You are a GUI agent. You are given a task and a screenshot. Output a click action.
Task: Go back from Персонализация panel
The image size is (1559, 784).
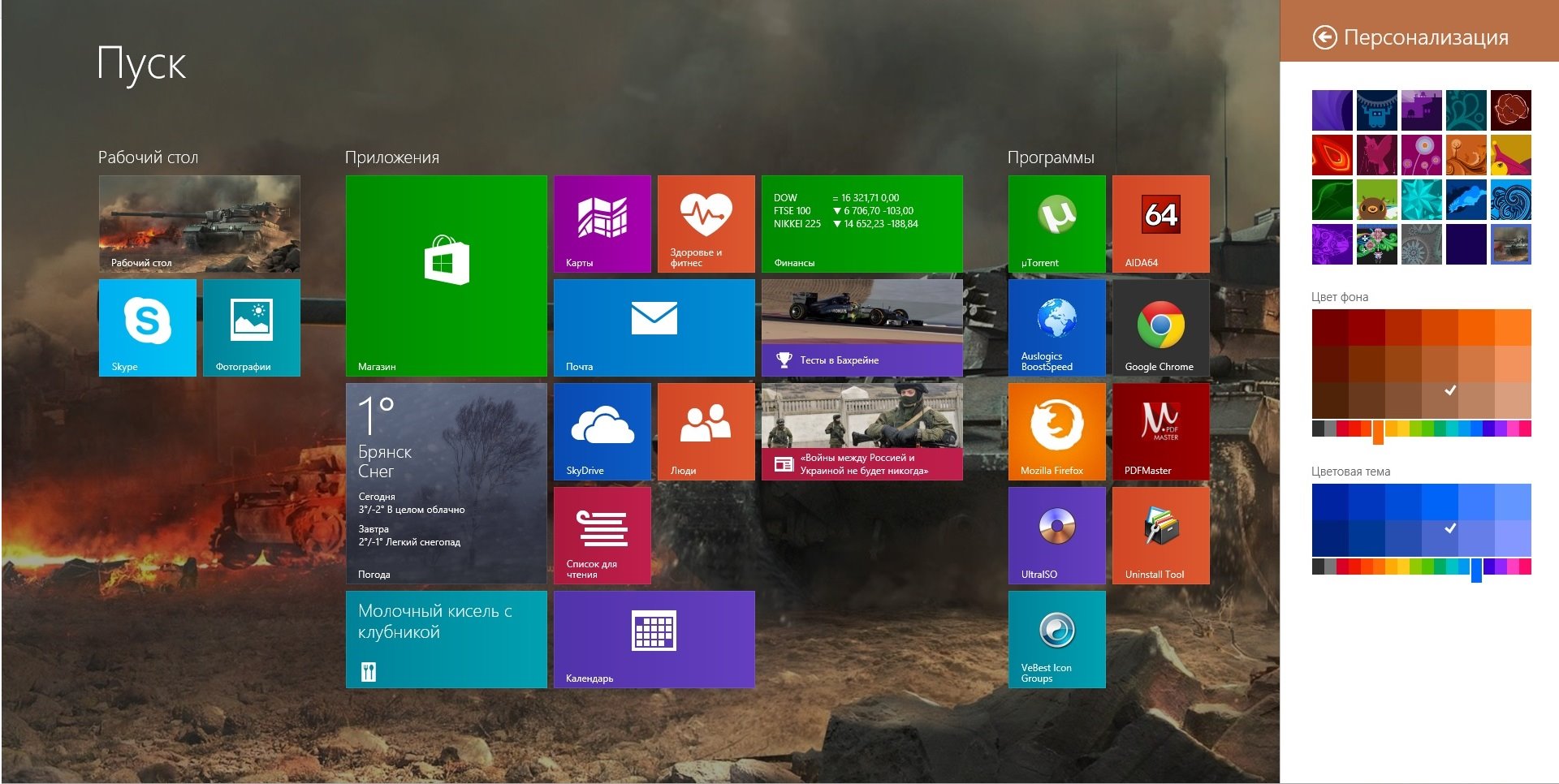tap(1324, 37)
